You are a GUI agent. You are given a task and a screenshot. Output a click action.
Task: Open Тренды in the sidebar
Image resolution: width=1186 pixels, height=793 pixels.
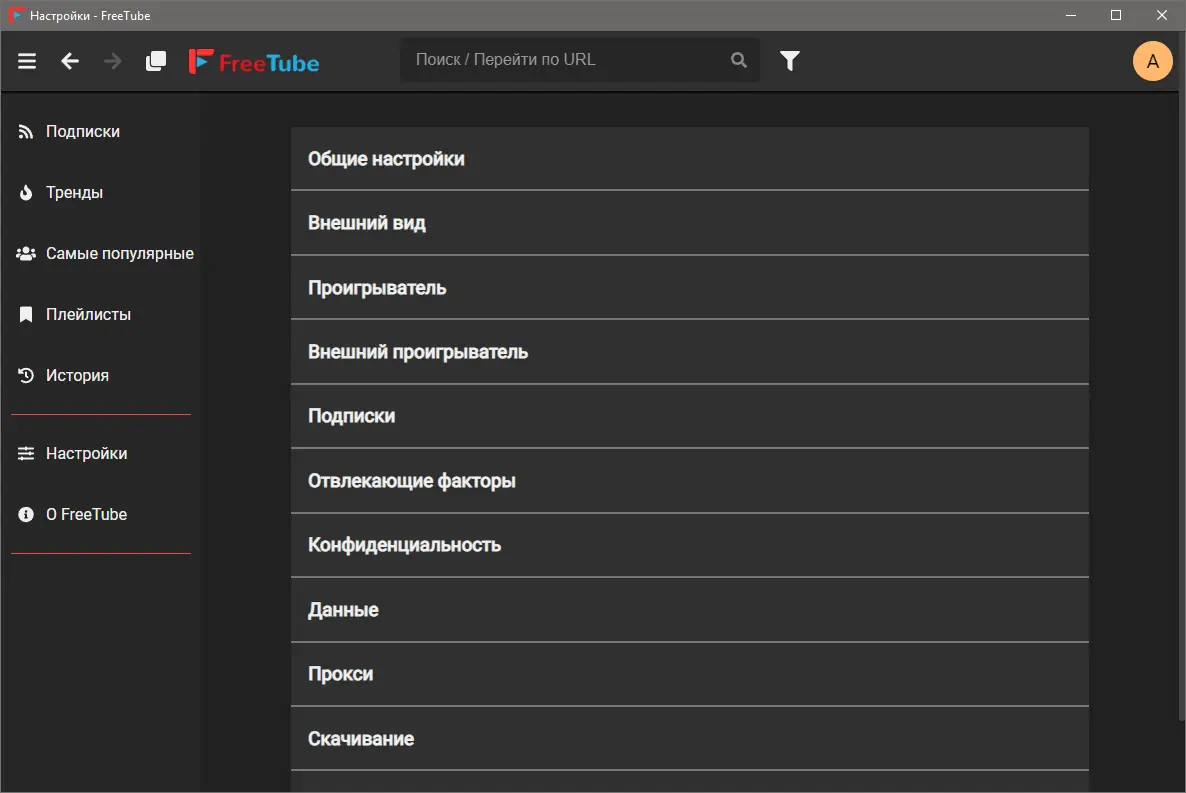(x=74, y=193)
